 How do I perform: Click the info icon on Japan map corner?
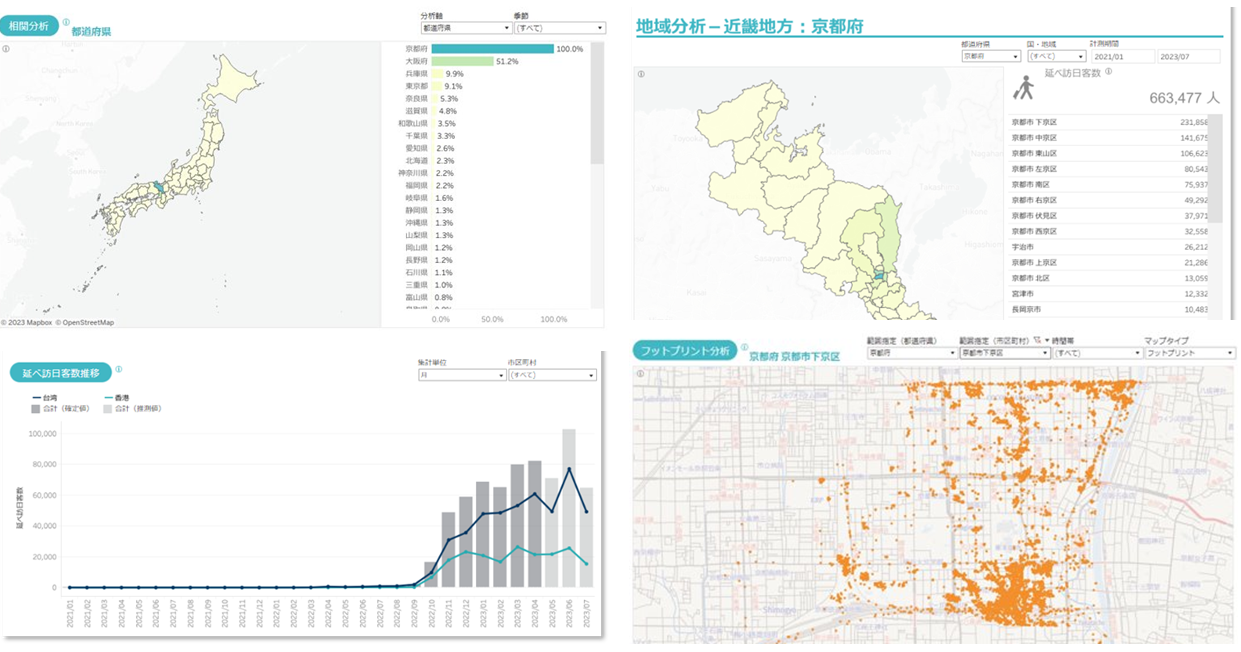(x=6, y=48)
